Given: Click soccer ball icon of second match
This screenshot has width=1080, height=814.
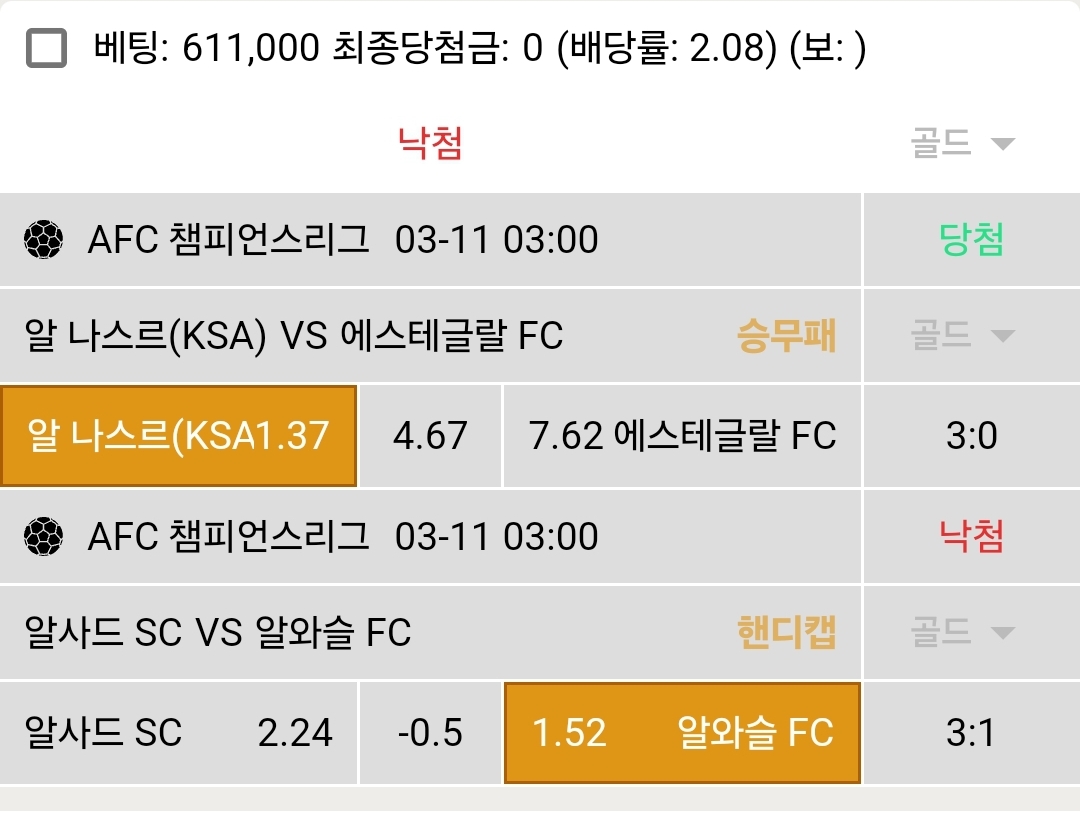Looking at the screenshot, I should tap(43, 537).
